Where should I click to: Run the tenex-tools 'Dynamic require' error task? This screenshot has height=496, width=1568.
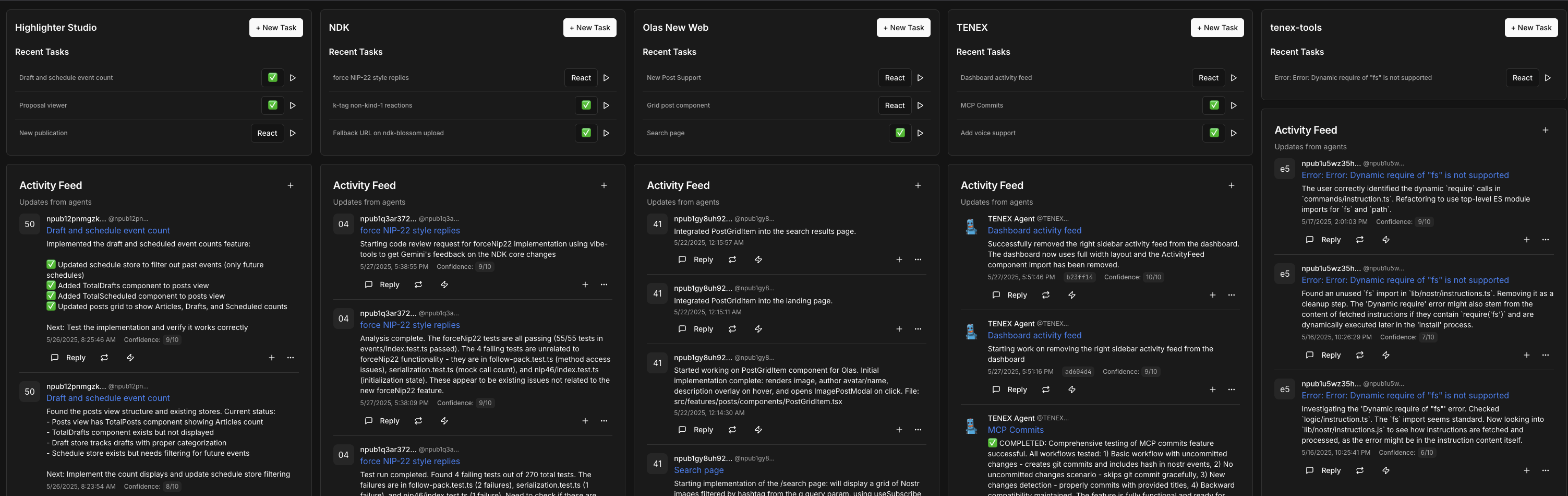[x=1548, y=78]
